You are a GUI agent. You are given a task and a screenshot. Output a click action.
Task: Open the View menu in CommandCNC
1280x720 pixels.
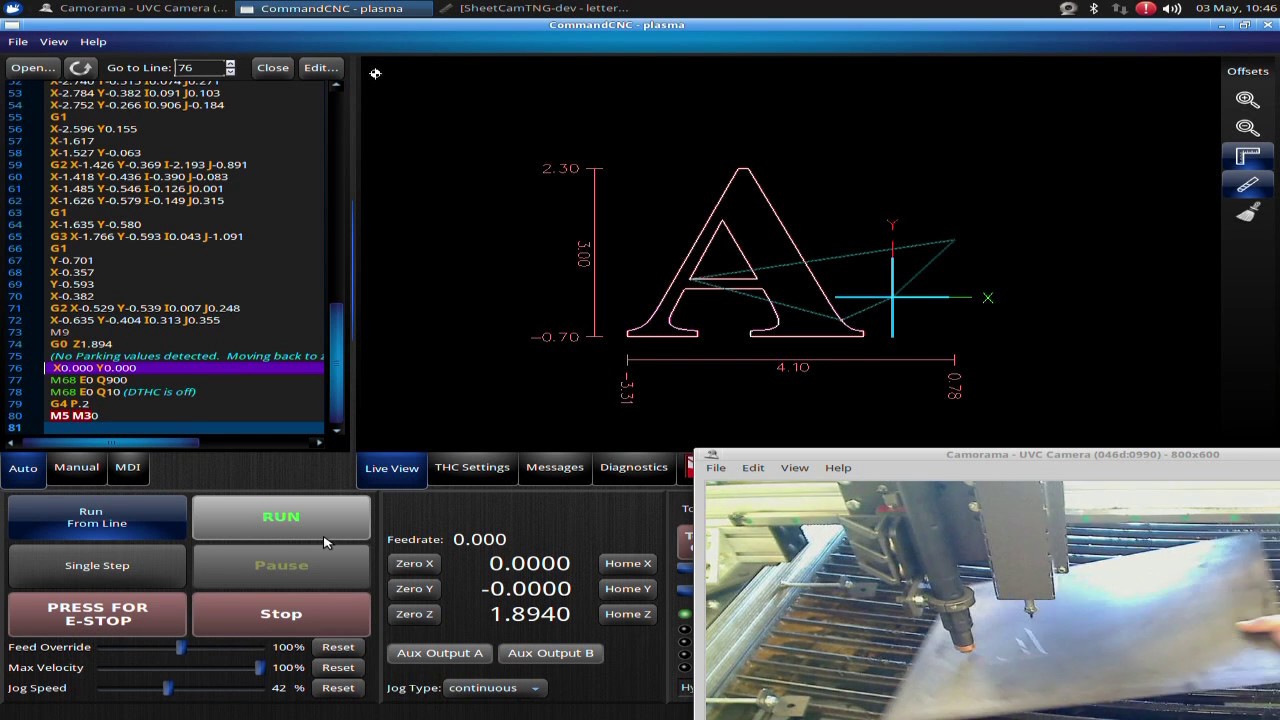pyautogui.click(x=54, y=42)
